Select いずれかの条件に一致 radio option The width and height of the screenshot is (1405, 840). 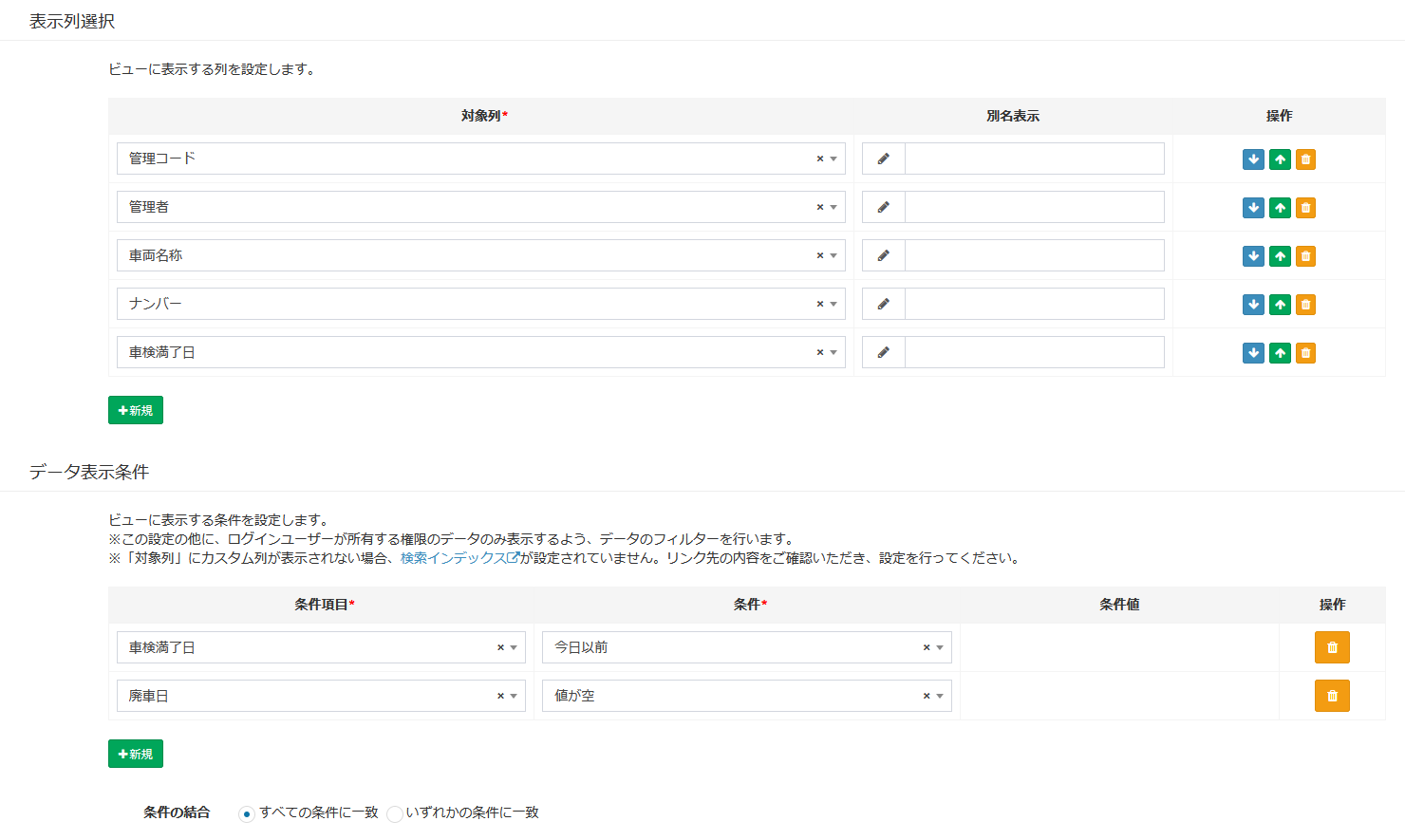pos(394,813)
